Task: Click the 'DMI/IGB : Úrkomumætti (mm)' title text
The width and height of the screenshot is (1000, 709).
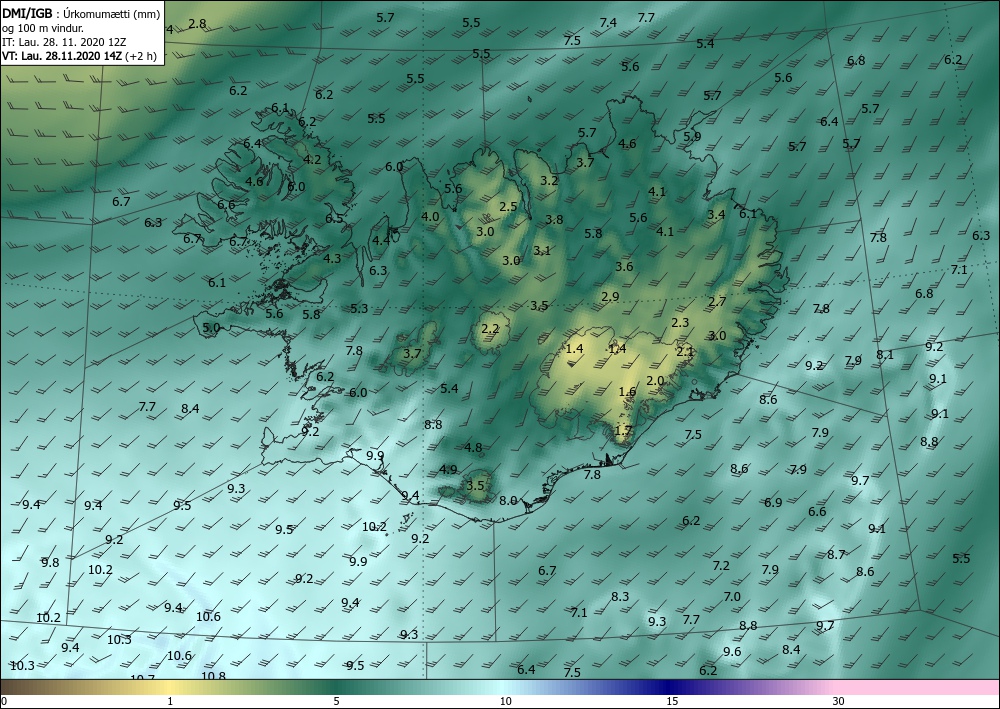Action: click(81, 14)
